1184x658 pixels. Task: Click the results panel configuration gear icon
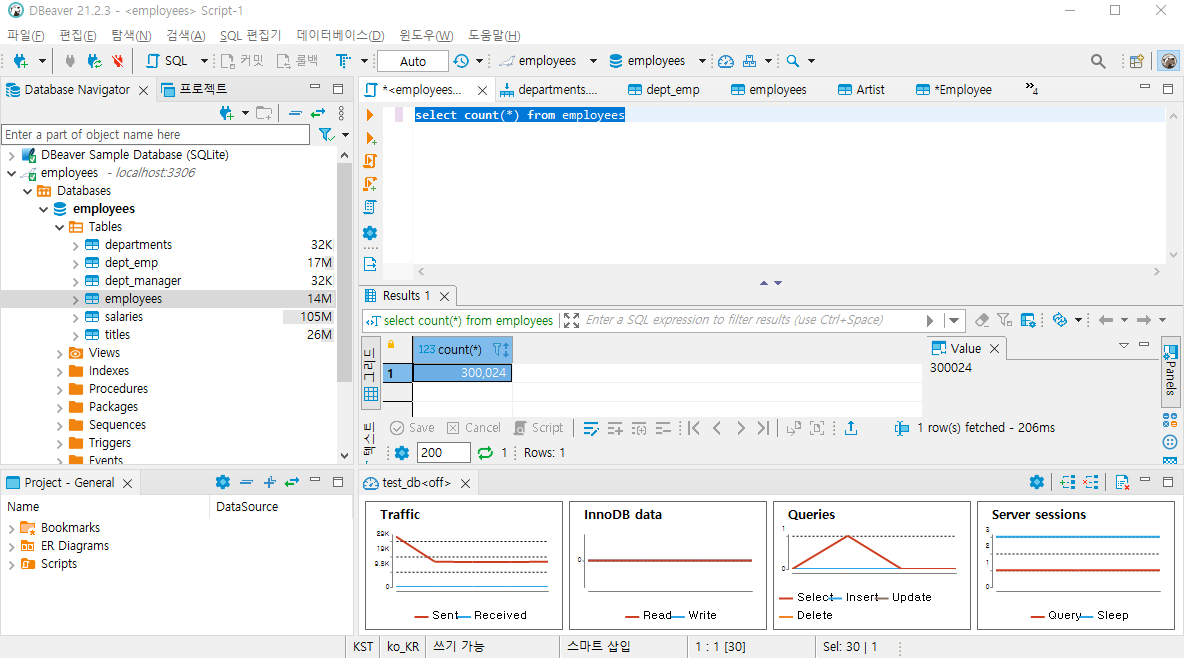[x=402, y=453]
